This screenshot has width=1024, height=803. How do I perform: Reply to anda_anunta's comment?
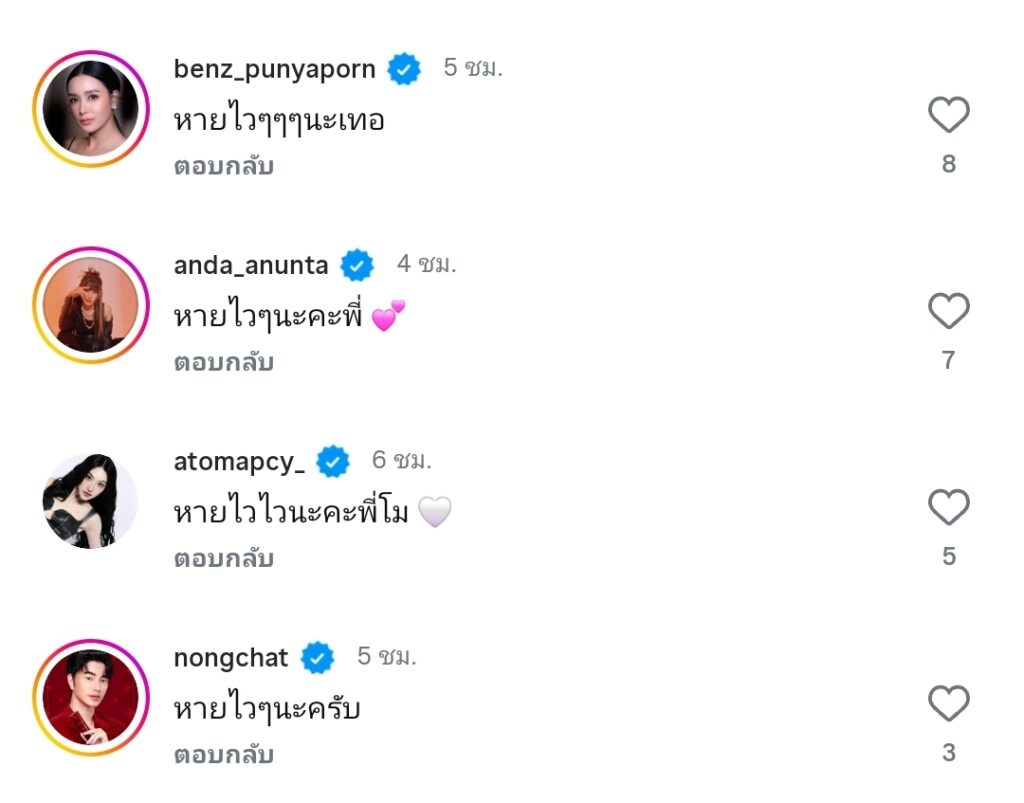click(224, 362)
